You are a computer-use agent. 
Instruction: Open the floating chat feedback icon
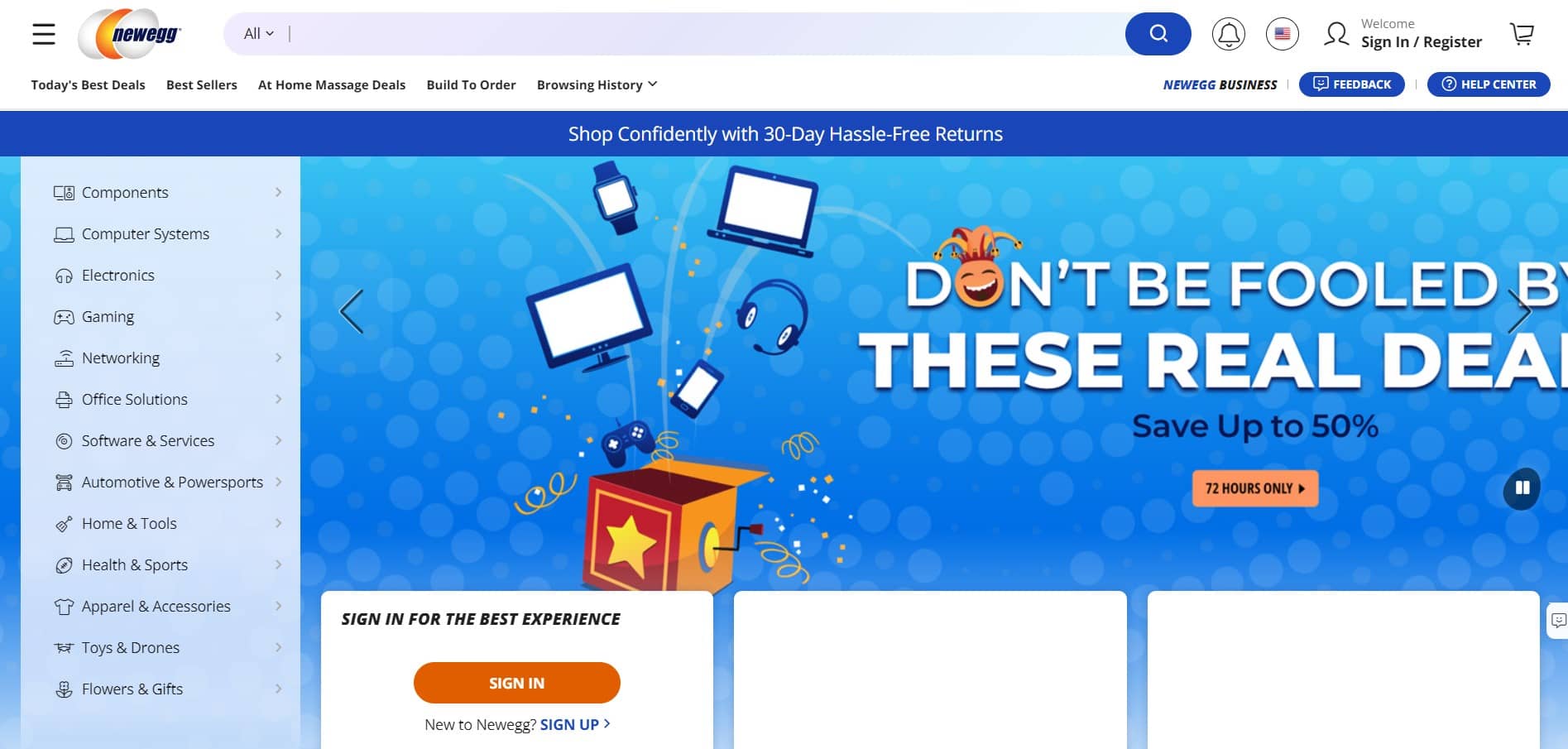coord(1558,621)
